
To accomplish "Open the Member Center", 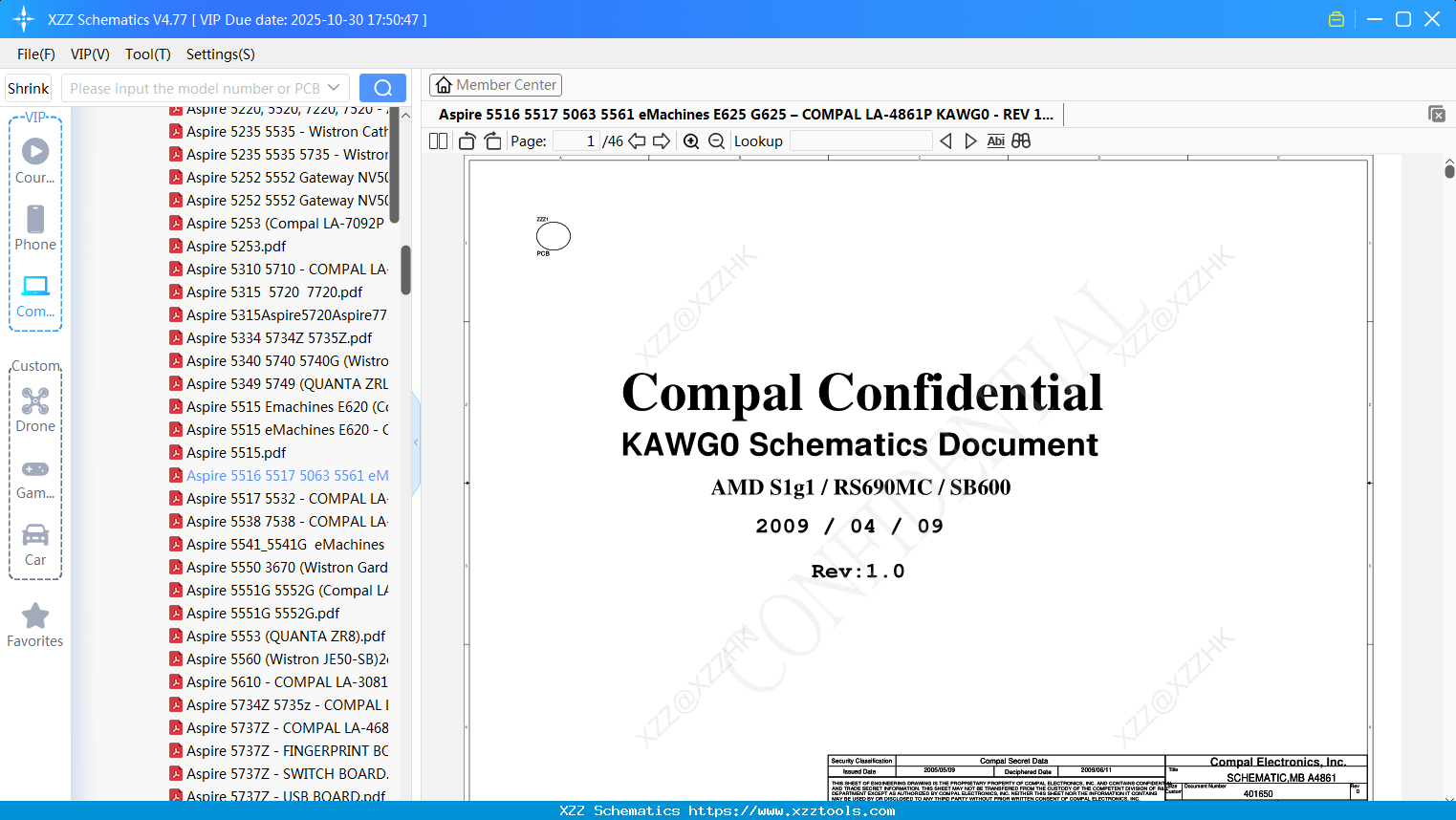I will (495, 85).
